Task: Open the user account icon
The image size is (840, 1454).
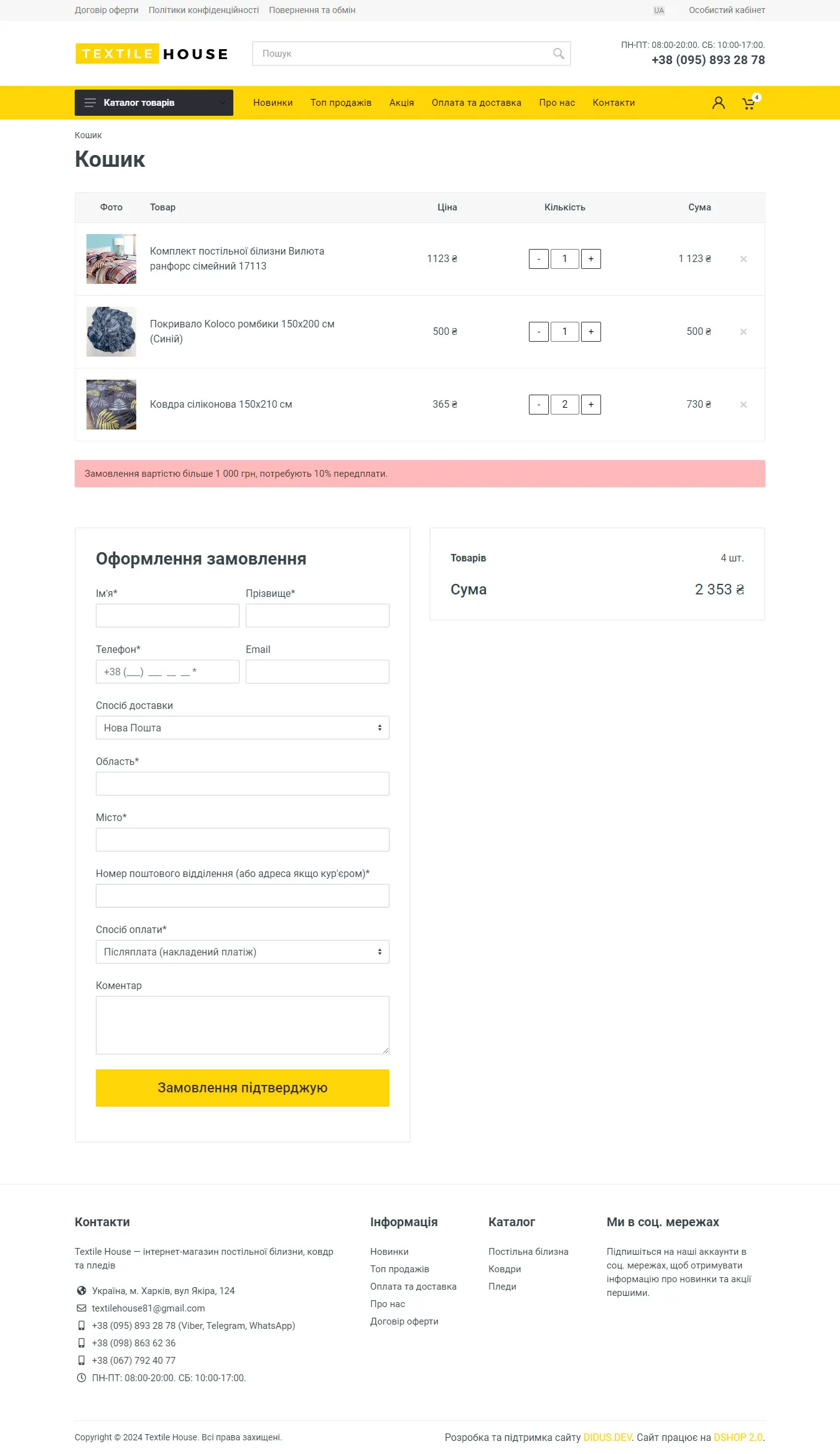Action: (x=718, y=103)
